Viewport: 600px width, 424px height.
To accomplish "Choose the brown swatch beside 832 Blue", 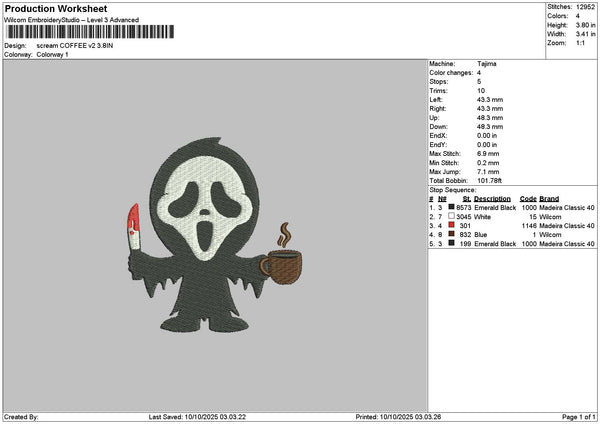I will point(452,234).
